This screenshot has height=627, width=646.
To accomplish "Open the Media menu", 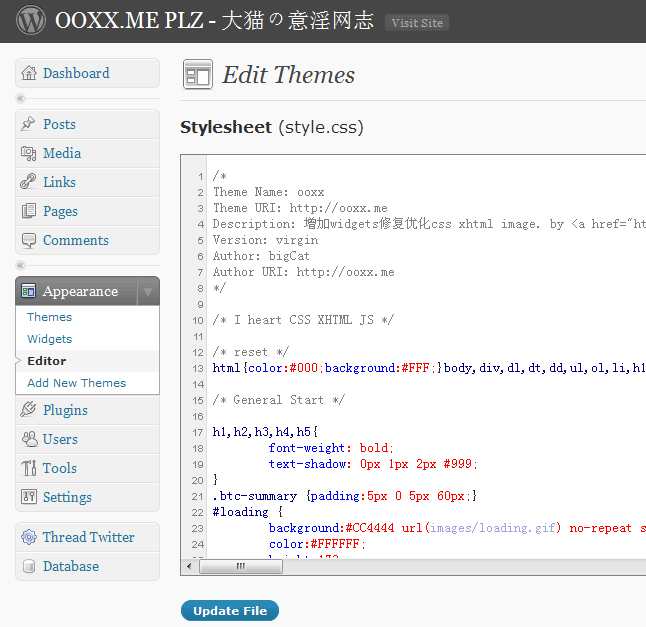I will pyautogui.click(x=87, y=153).
